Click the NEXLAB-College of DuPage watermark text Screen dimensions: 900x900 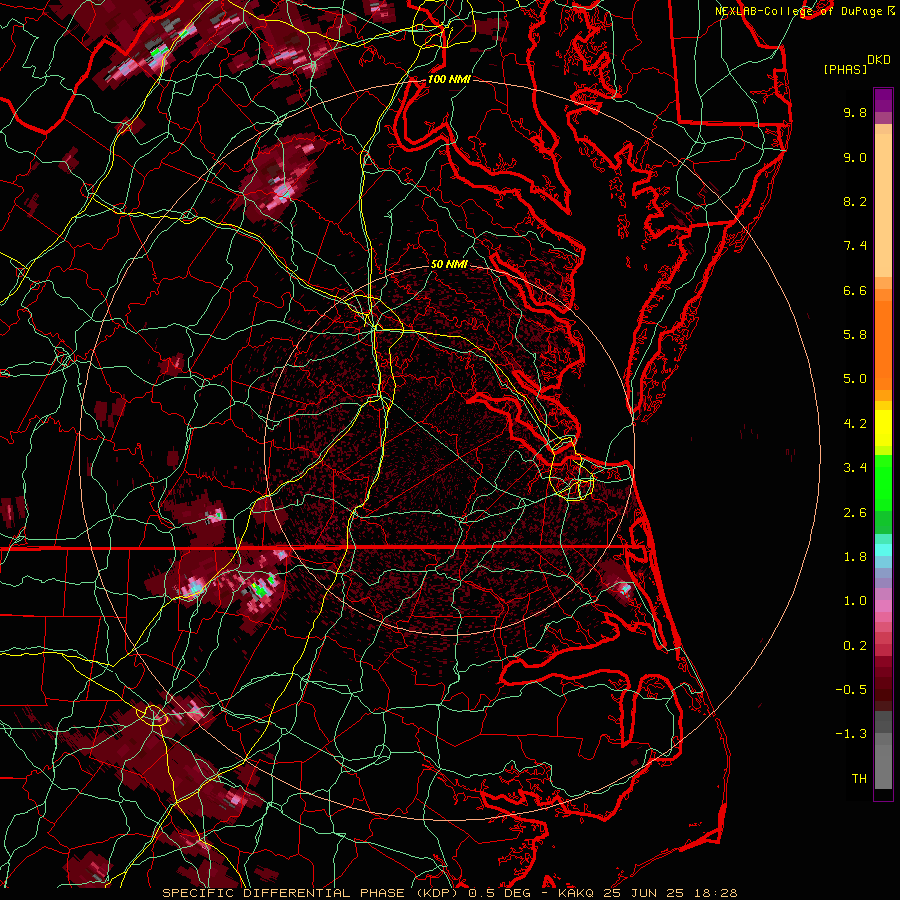point(805,11)
